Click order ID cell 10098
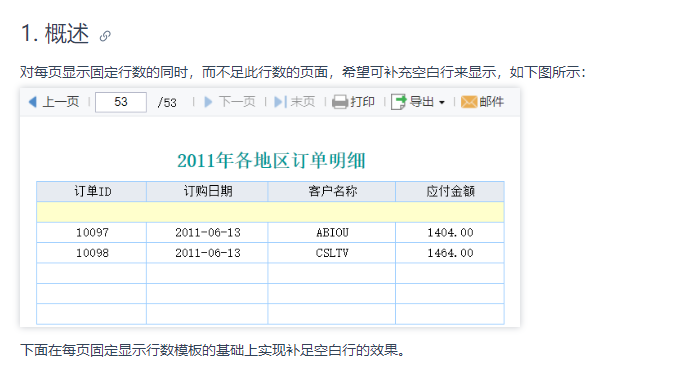This screenshot has height=368, width=691. click(92, 253)
